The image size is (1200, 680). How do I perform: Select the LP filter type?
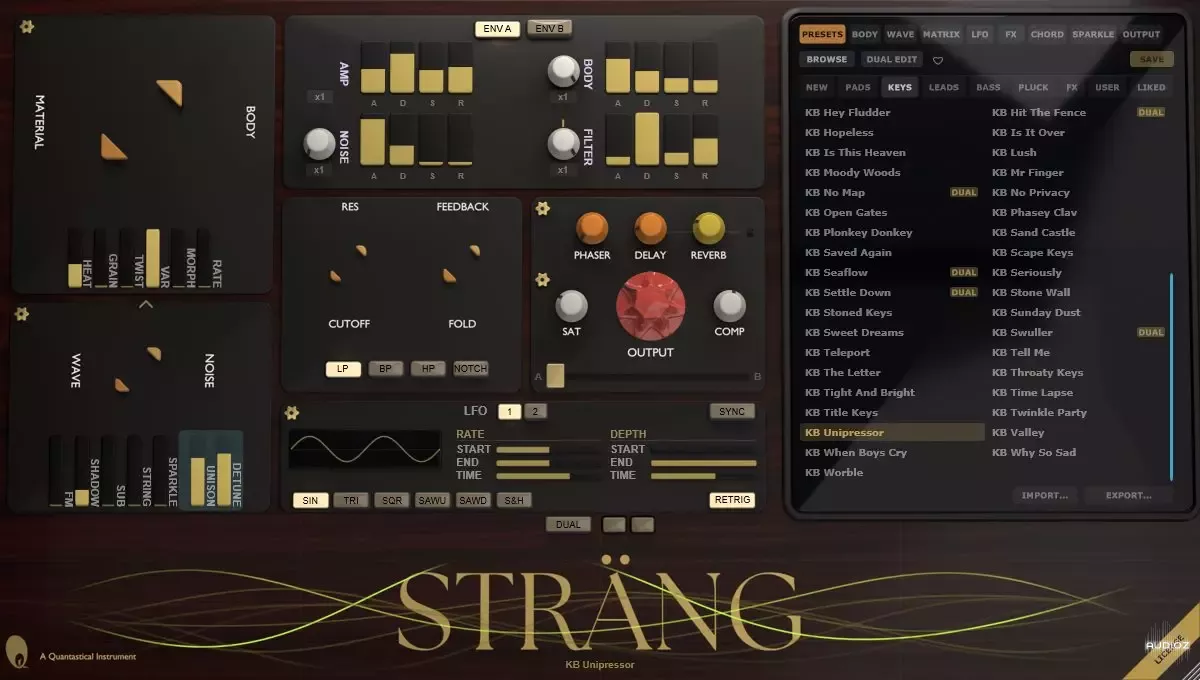[x=343, y=369]
